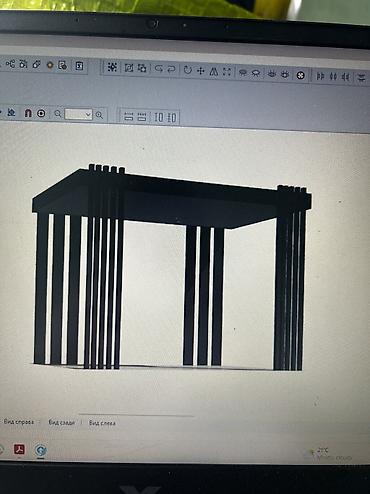This screenshot has height=494, width=370.
Task: Open Adobe Acrobat from the taskbar
Action: (x=19, y=449)
